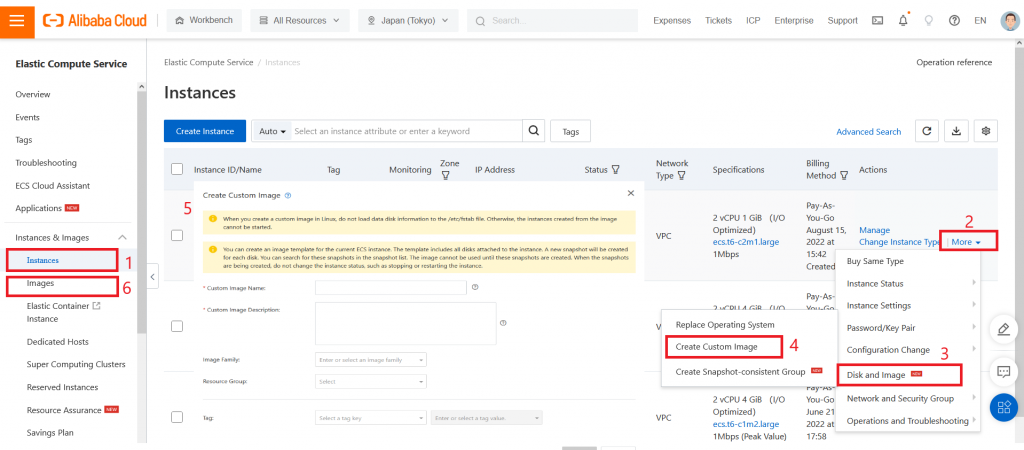Open the hamburger main menu
The width and height of the screenshot is (1024, 450).
coord(17,20)
